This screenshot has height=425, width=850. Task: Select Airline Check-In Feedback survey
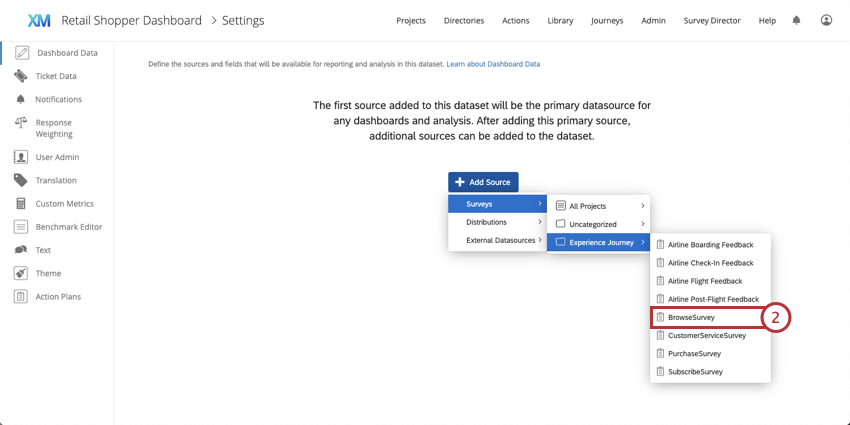(710, 263)
